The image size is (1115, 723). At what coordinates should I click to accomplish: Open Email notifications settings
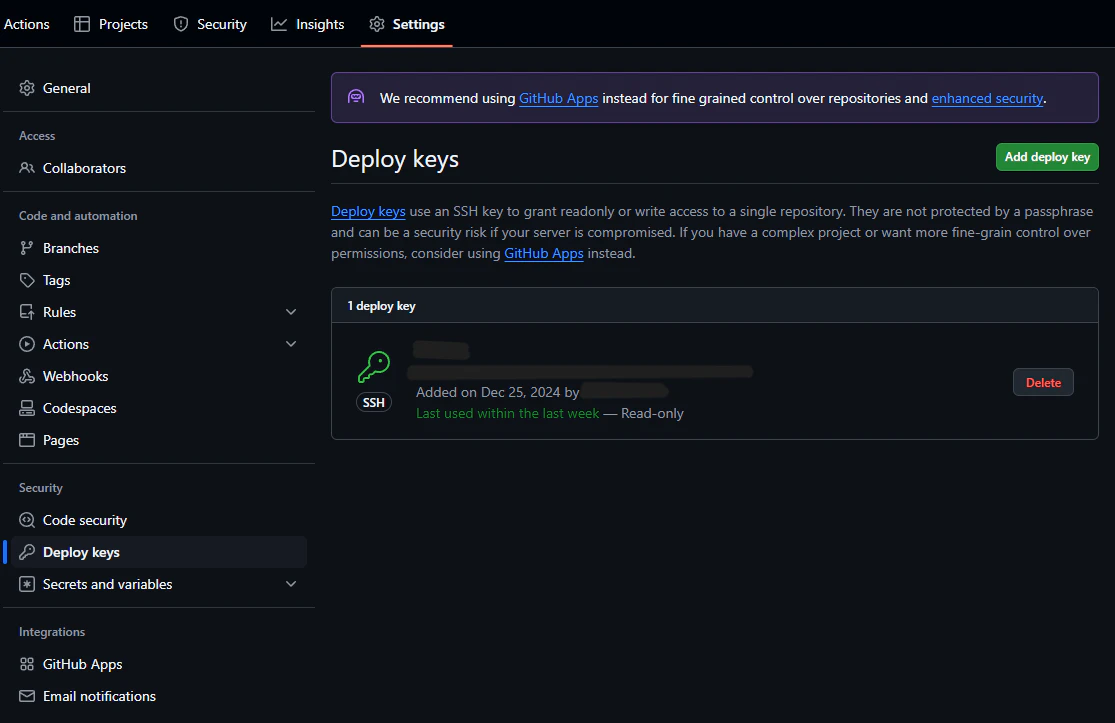click(159, 696)
